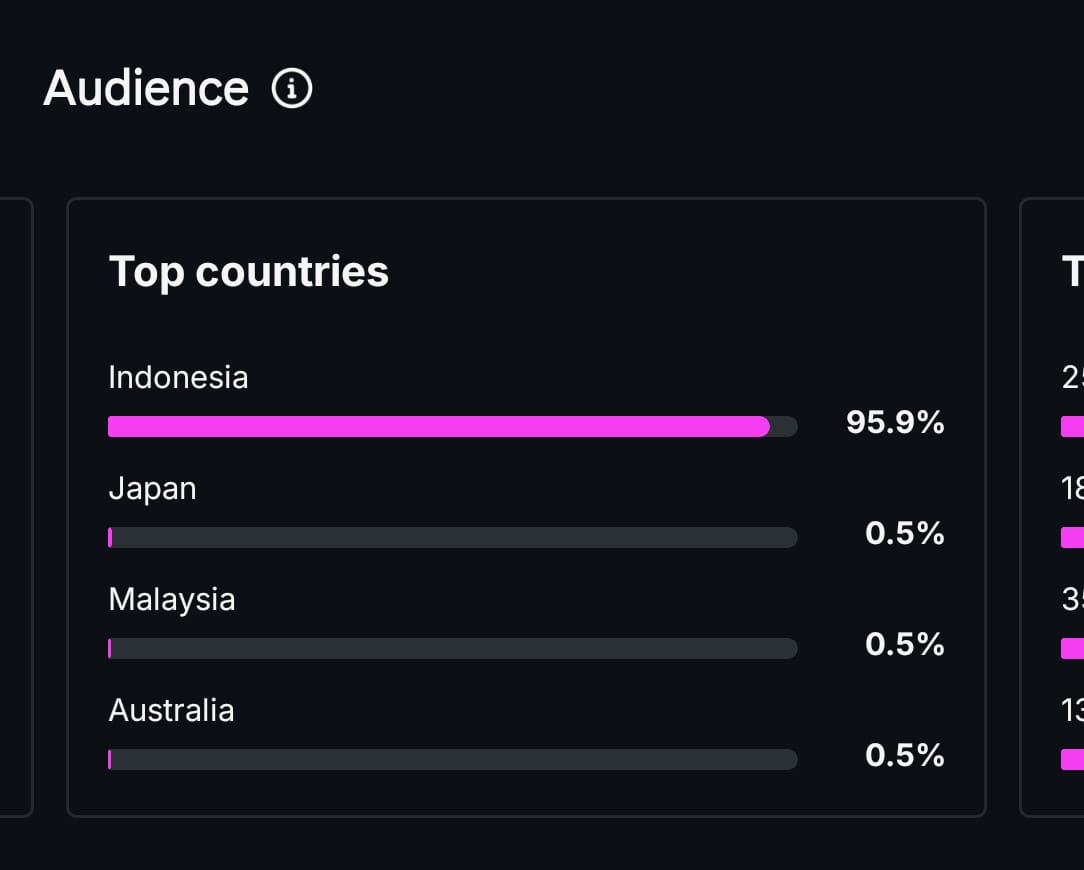
Task: Click the 0.5% value beside Australia's bar
Action: tap(904, 756)
